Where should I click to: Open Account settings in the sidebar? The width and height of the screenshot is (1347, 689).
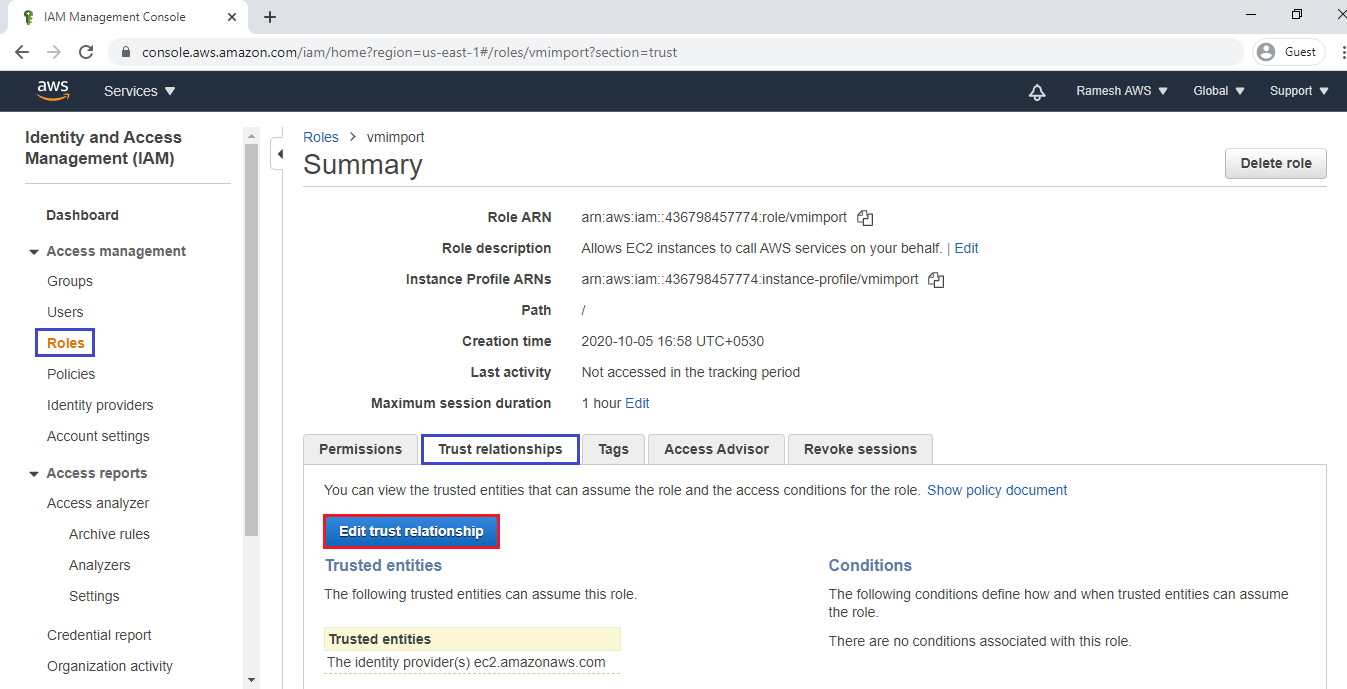coord(98,436)
